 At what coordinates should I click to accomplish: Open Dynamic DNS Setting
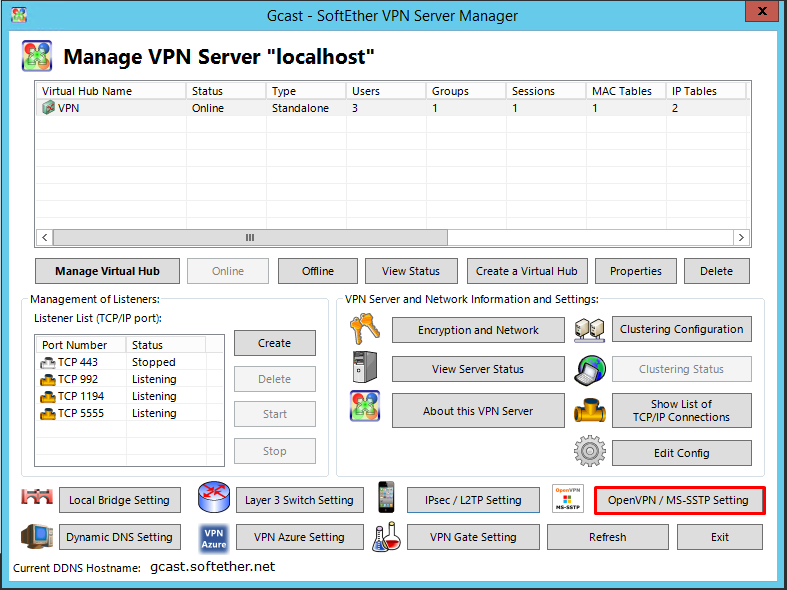(120, 537)
